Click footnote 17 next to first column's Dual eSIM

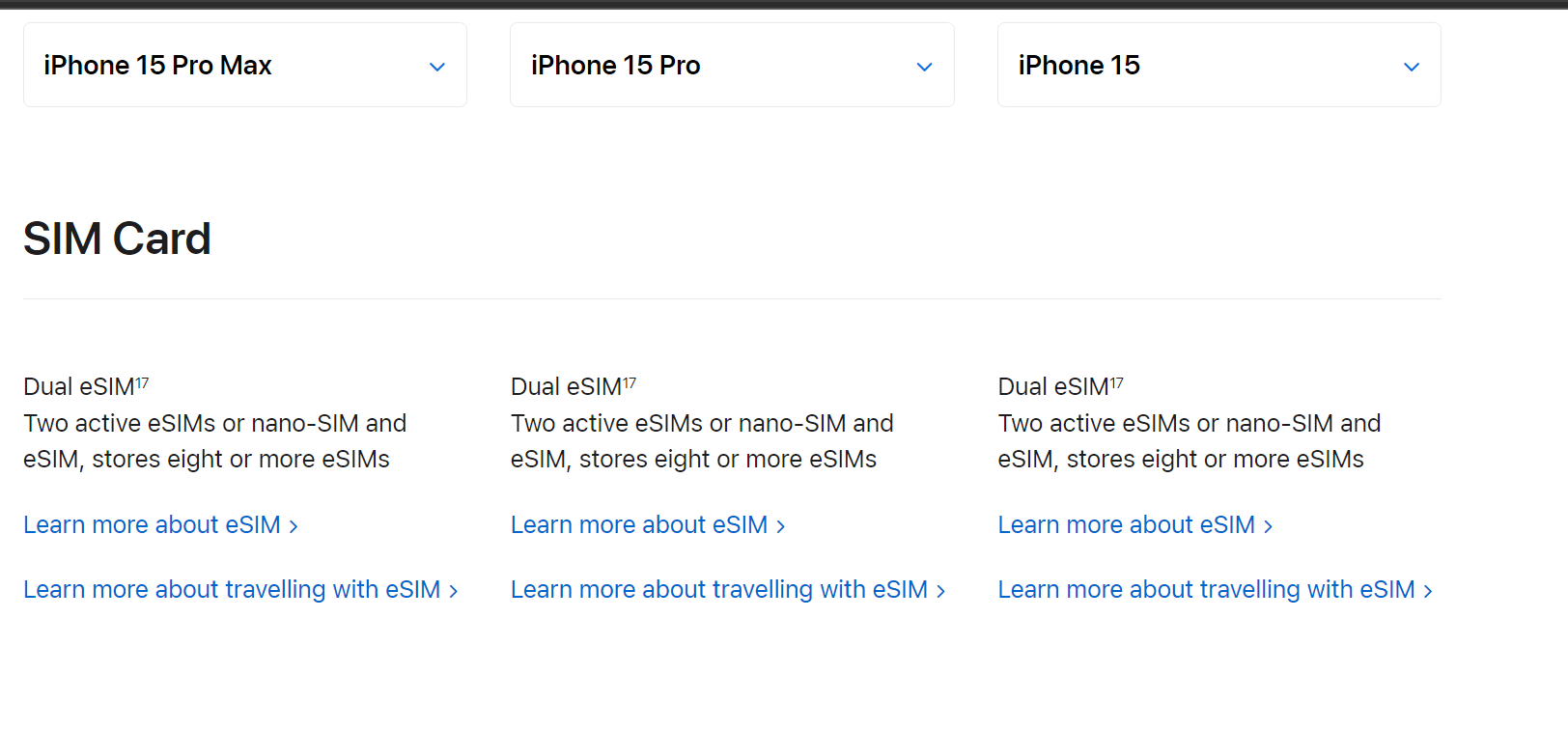(x=142, y=383)
